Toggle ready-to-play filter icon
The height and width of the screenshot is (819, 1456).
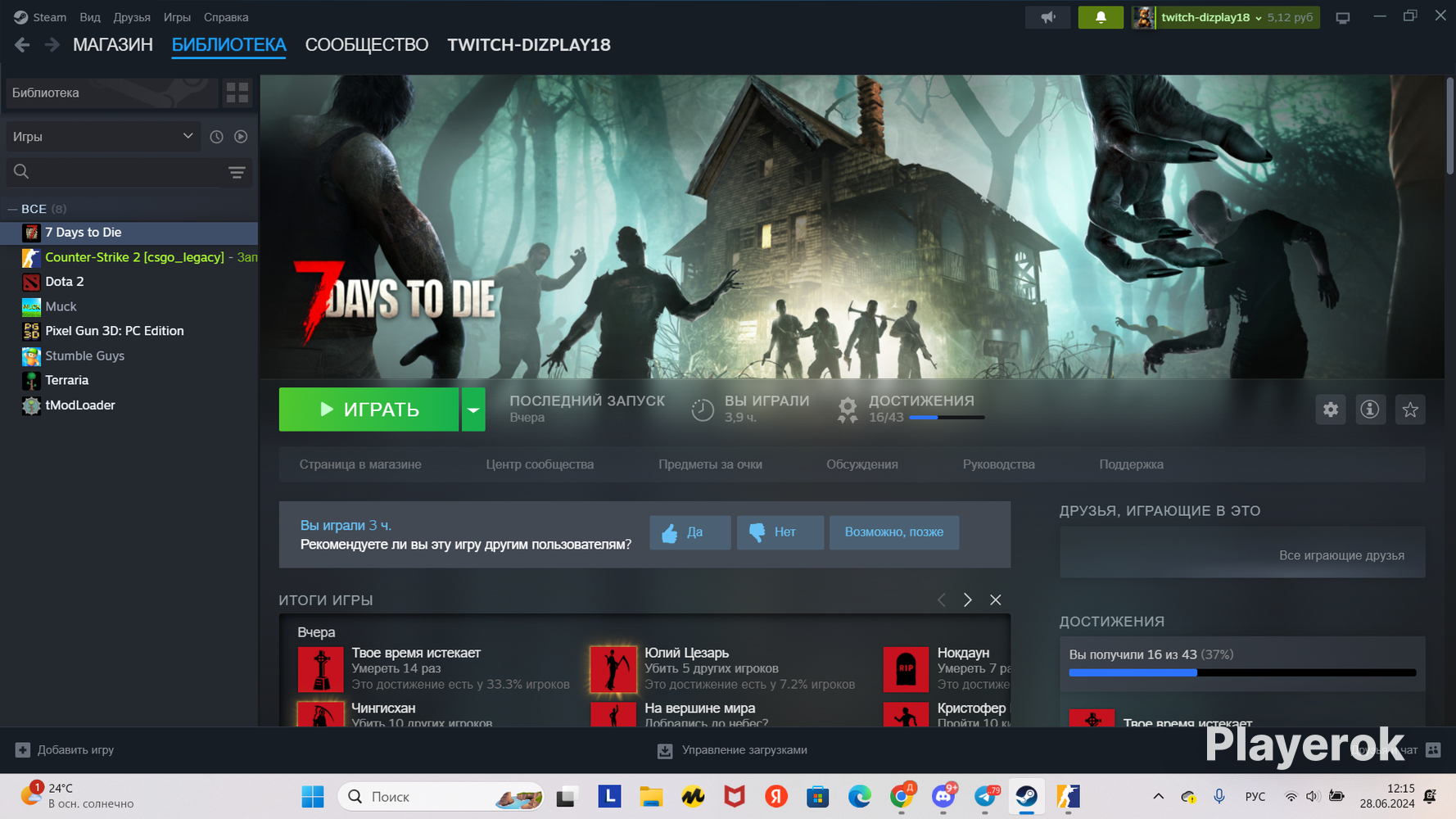coord(241,137)
